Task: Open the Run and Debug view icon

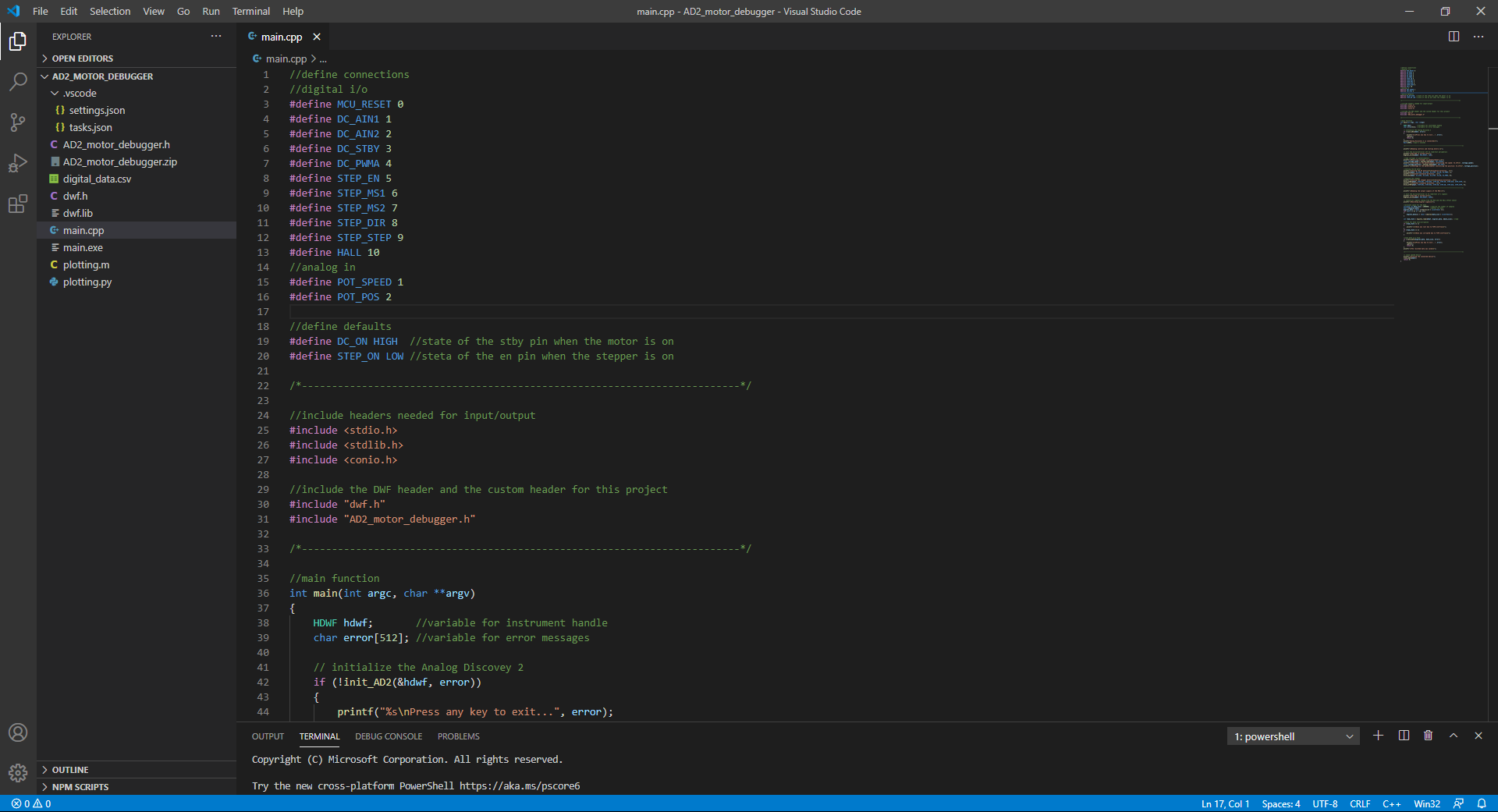Action: point(18,163)
